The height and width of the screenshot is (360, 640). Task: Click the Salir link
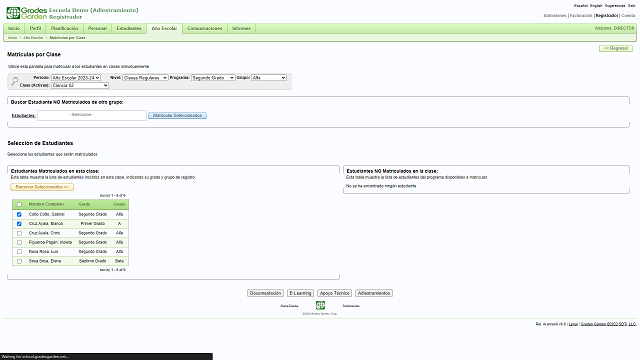click(x=631, y=6)
